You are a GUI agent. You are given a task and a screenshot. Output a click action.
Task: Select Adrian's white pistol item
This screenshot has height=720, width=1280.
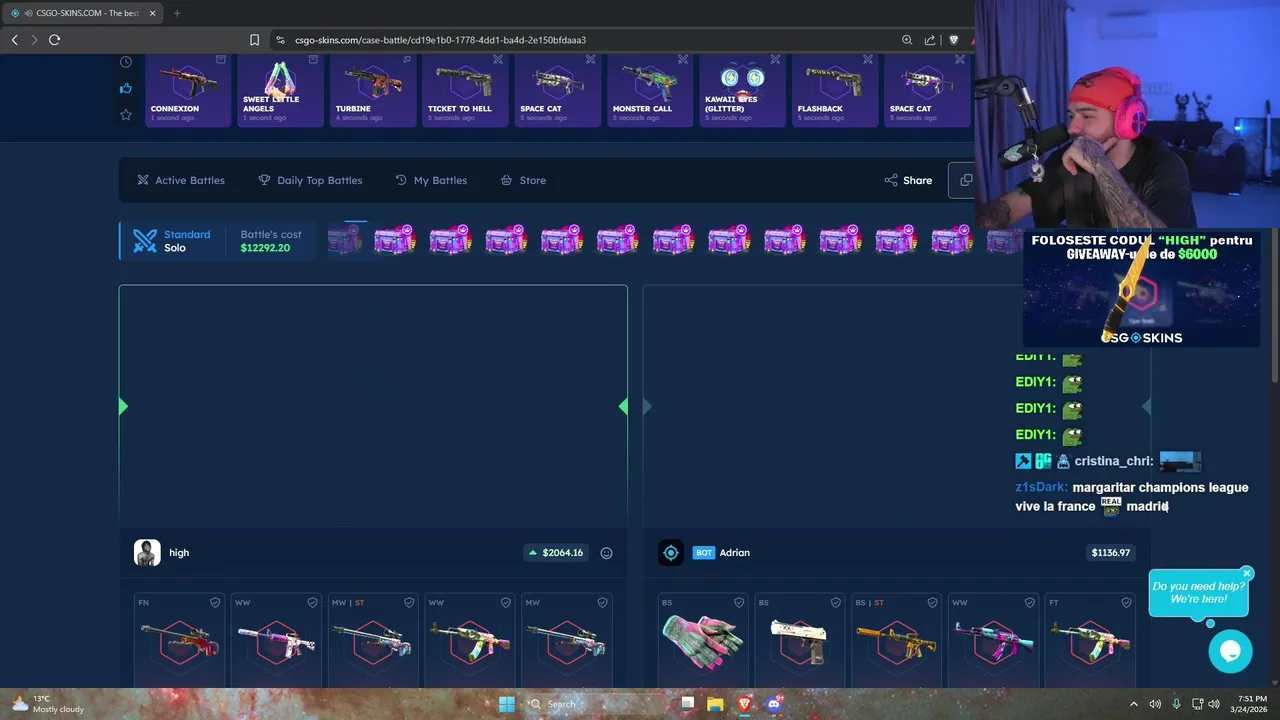point(799,640)
